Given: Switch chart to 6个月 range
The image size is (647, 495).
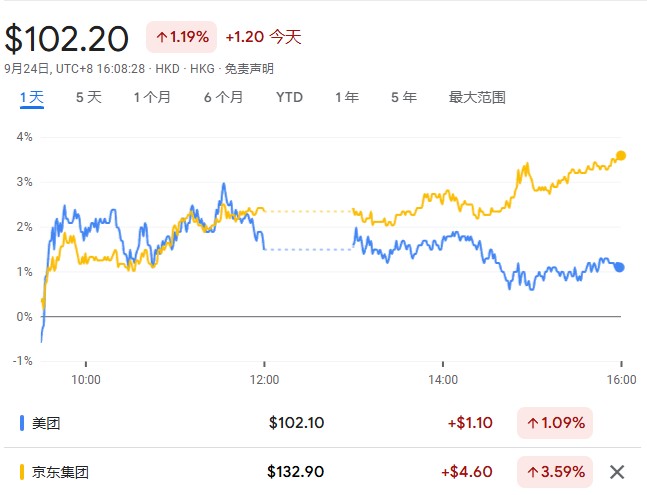Looking at the screenshot, I should (x=223, y=97).
